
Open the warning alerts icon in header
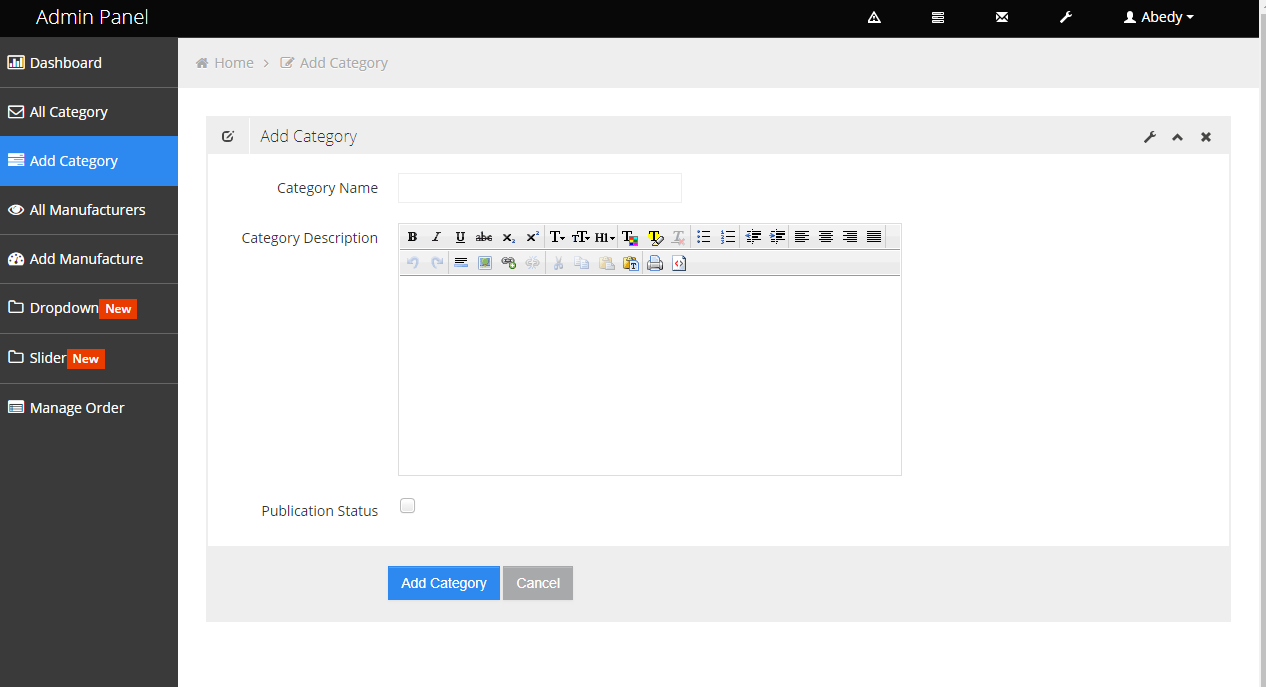(x=874, y=17)
